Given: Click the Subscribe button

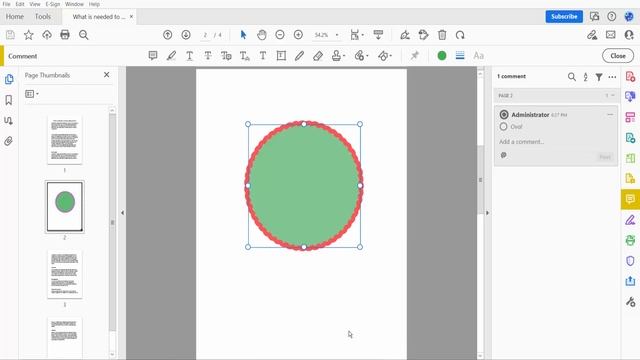Looking at the screenshot, I should (564, 17).
